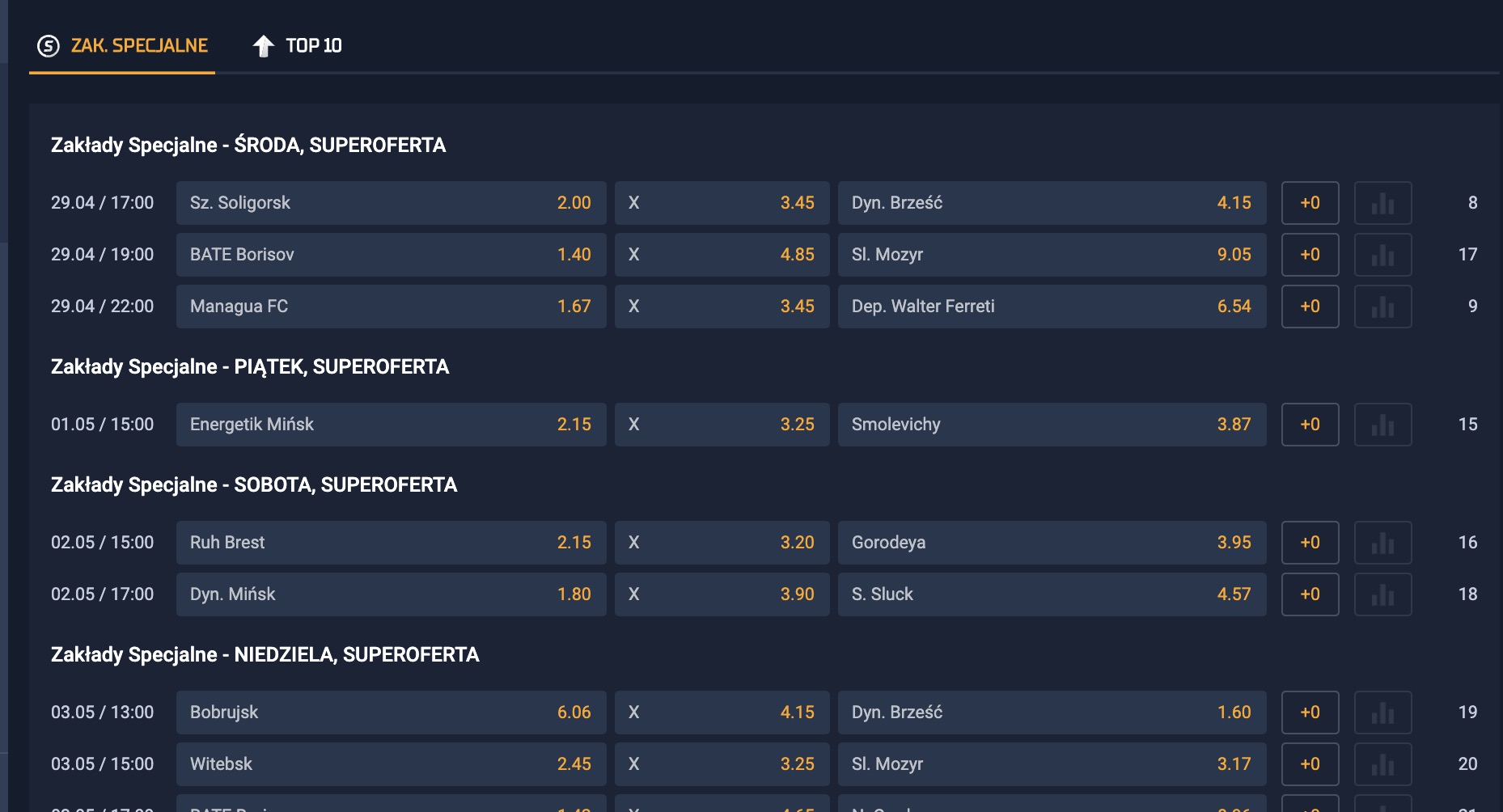This screenshot has height=812, width=1503.
Task: View statistics for Energetik Mińsk vs Smolevichy
Action: click(1382, 425)
